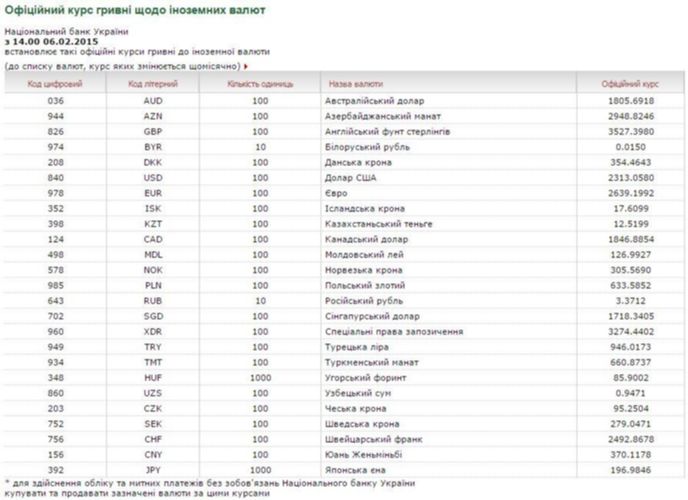Click the 'Кількість одиниць' column header
This screenshot has height=500, width=688.
point(260,84)
